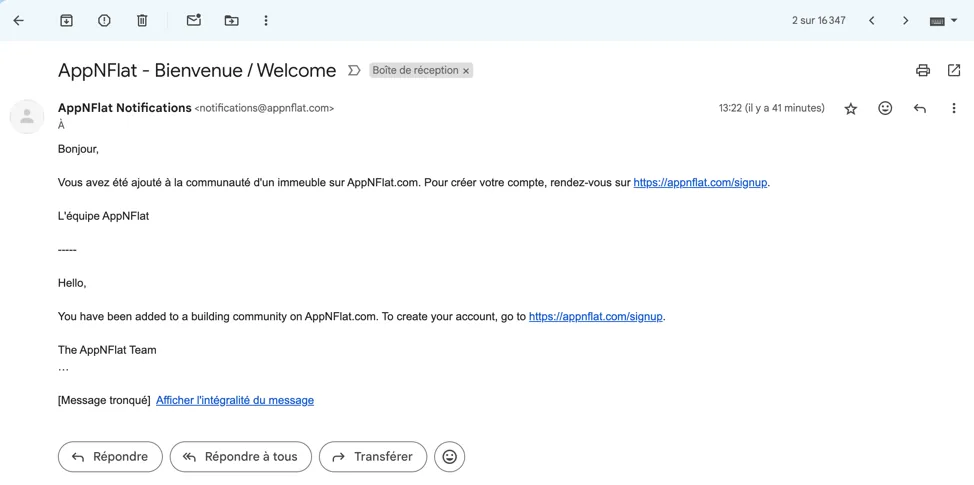The width and height of the screenshot is (974, 485).
Task: Open more options in top toolbar
Action: tap(266, 20)
